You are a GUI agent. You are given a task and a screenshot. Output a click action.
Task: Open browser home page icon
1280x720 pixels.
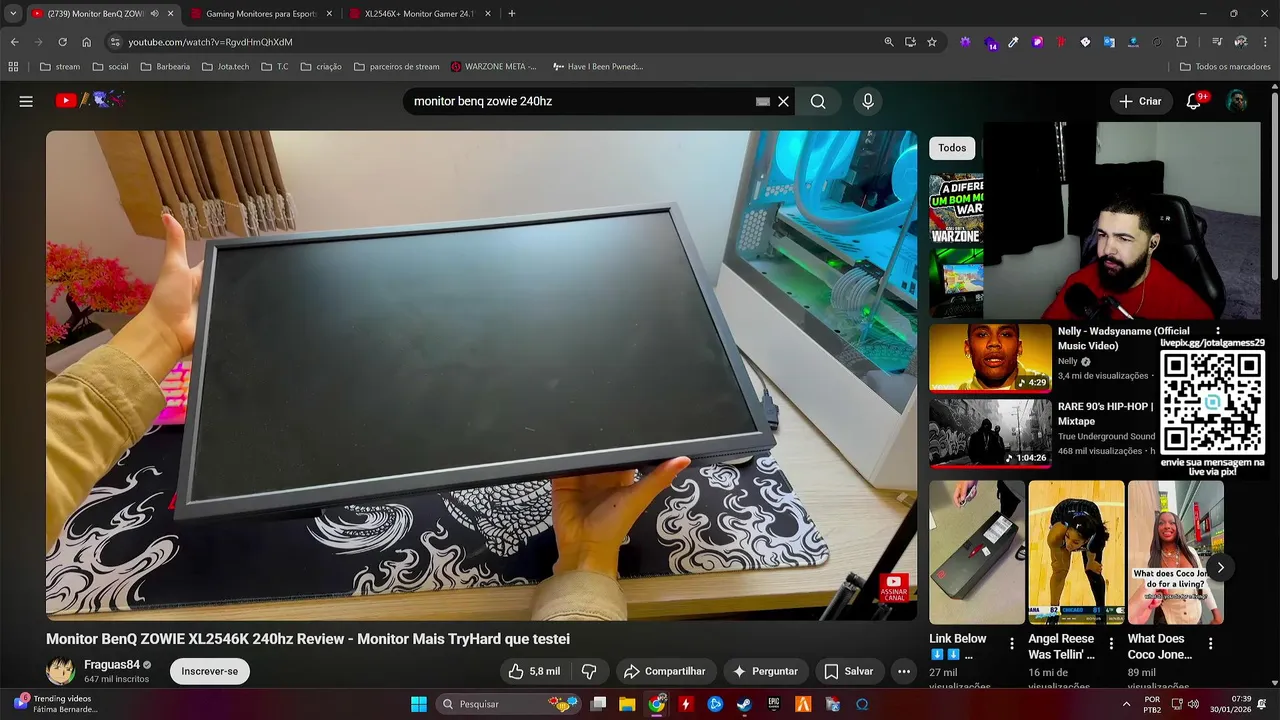tap(86, 42)
